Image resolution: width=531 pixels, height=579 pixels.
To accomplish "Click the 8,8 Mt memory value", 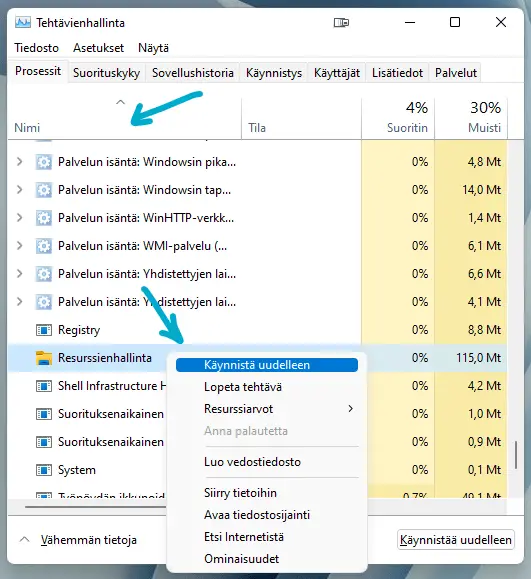I will (484, 330).
